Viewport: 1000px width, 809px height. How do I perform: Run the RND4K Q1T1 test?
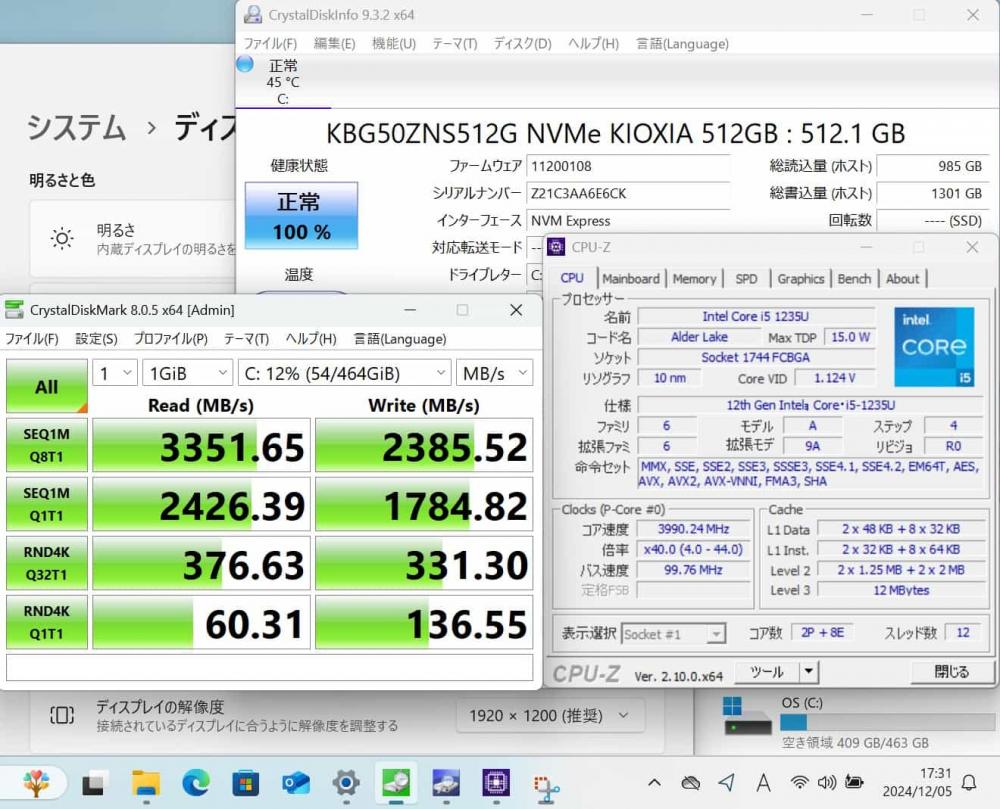click(47, 622)
